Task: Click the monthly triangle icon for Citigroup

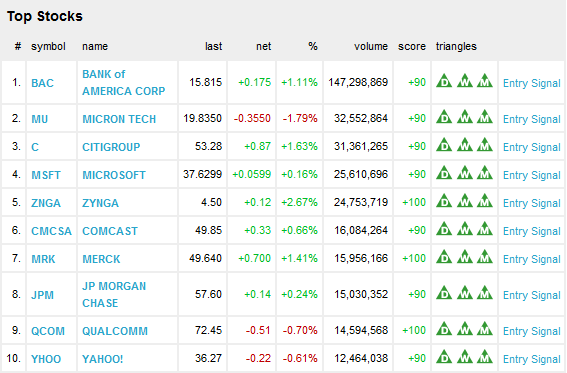Action: pyautogui.click(x=485, y=145)
